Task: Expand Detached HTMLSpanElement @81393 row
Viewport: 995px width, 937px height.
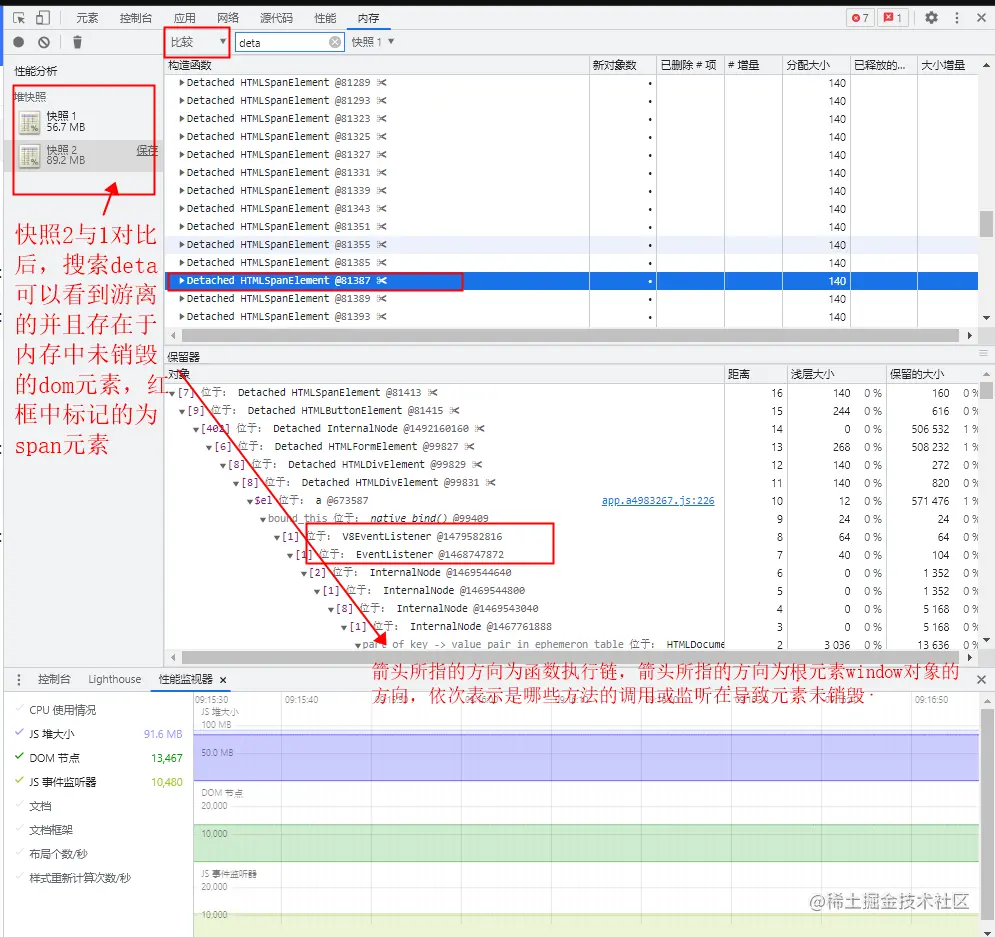Action: pos(181,317)
